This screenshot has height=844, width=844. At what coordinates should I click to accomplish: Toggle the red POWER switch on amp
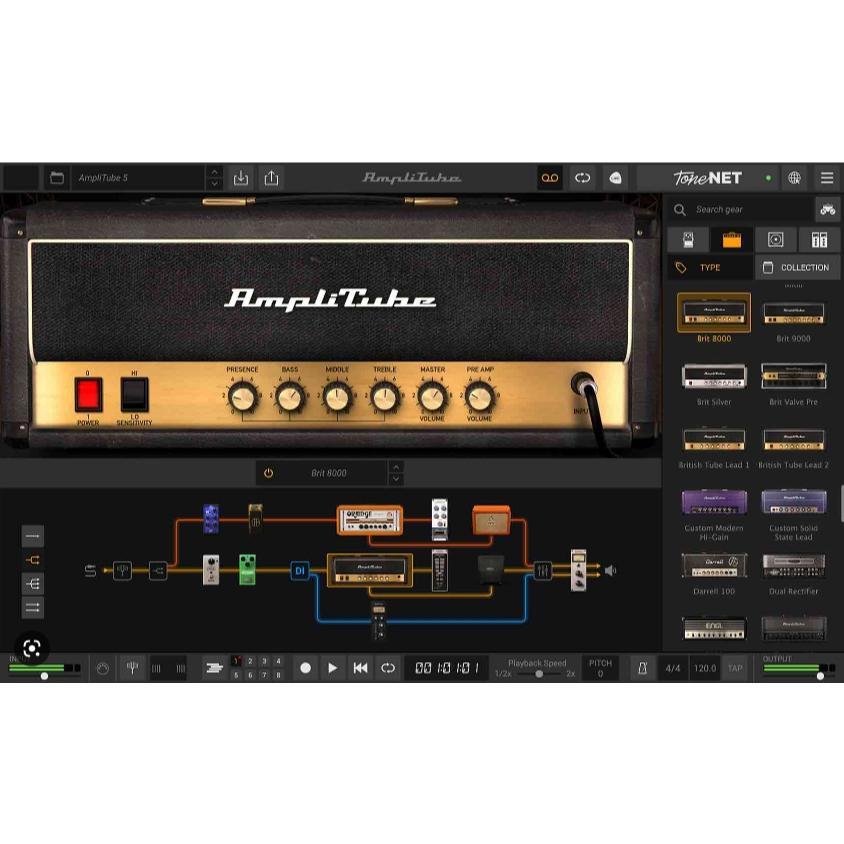[x=88, y=395]
